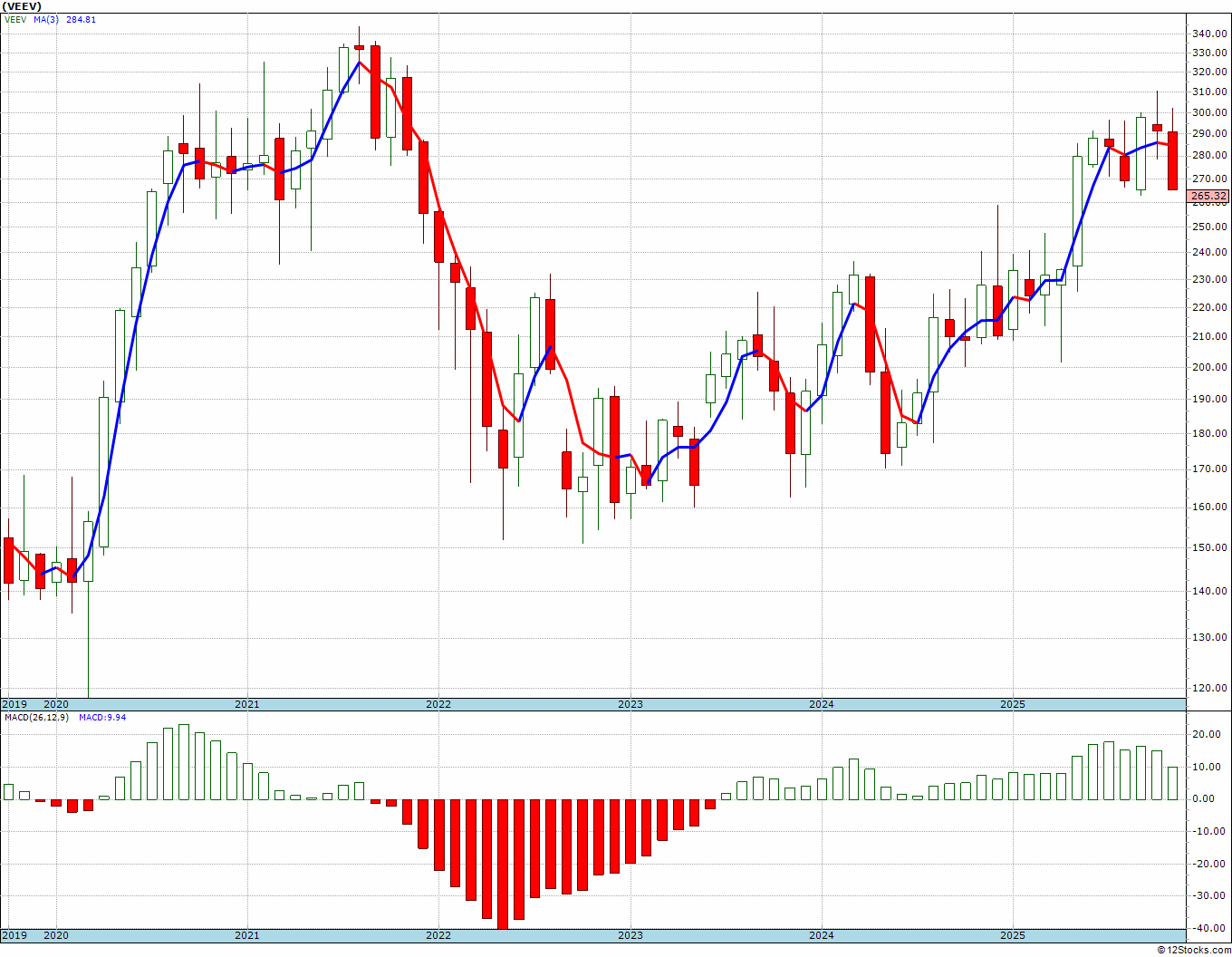Click the 120.00 price axis label
Viewport: 1232px width, 957px height.
[1209, 688]
